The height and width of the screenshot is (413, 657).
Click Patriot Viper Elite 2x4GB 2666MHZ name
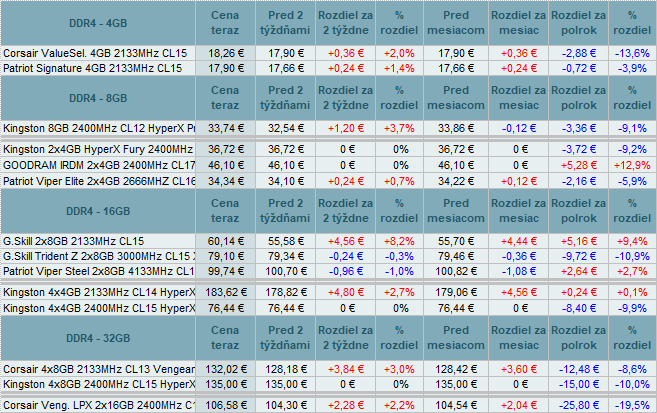[99, 181]
